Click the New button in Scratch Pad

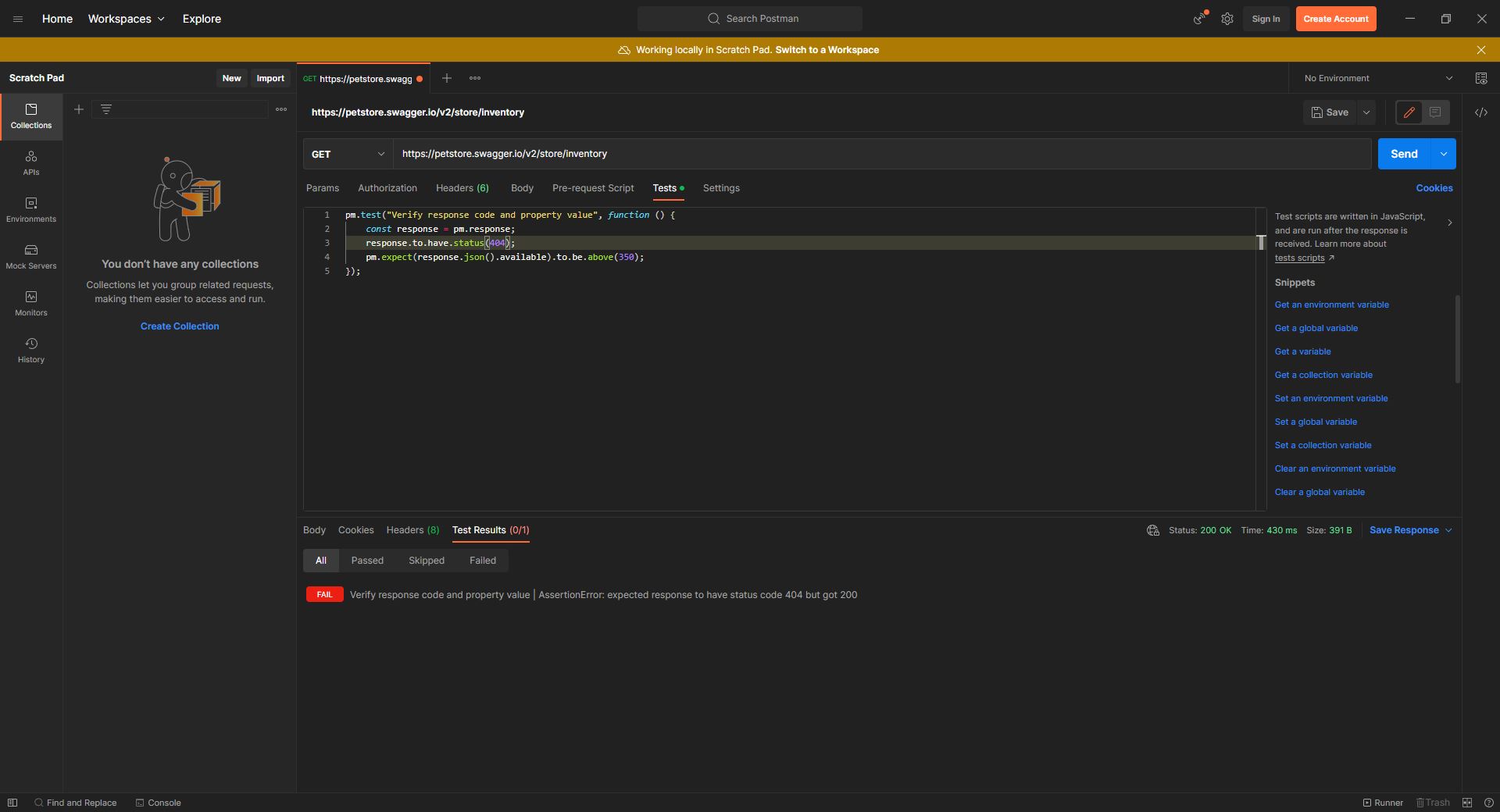tap(231, 78)
